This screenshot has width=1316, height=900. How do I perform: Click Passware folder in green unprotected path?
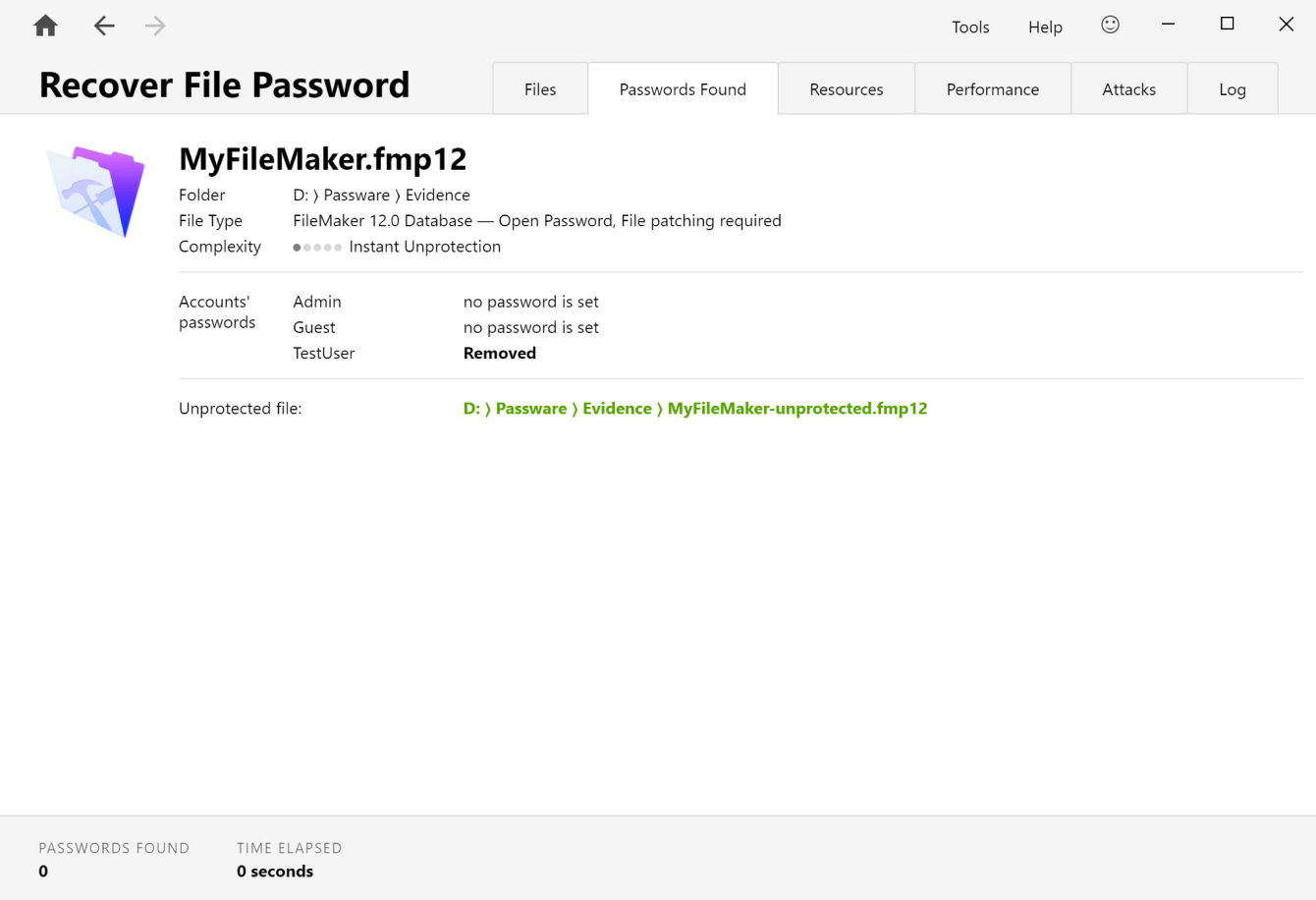pyautogui.click(x=530, y=409)
